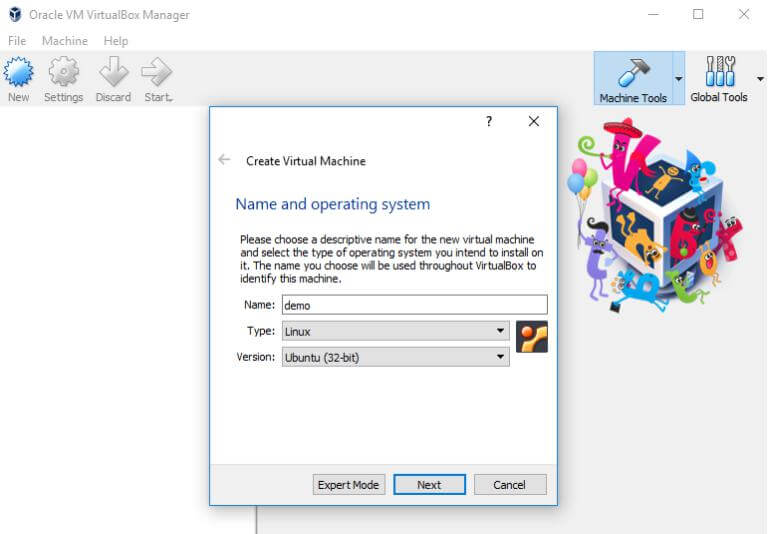The height and width of the screenshot is (534, 770).
Task: Click the Discard toolbar icon
Action: [113, 79]
